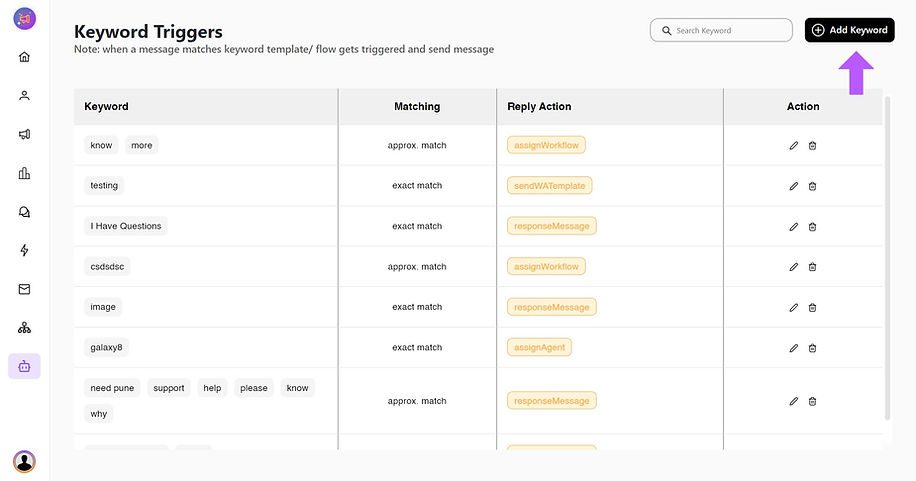Open the flow hierarchy icon in sidebar
The height and width of the screenshot is (481, 916).
pyautogui.click(x=24, y=327)
